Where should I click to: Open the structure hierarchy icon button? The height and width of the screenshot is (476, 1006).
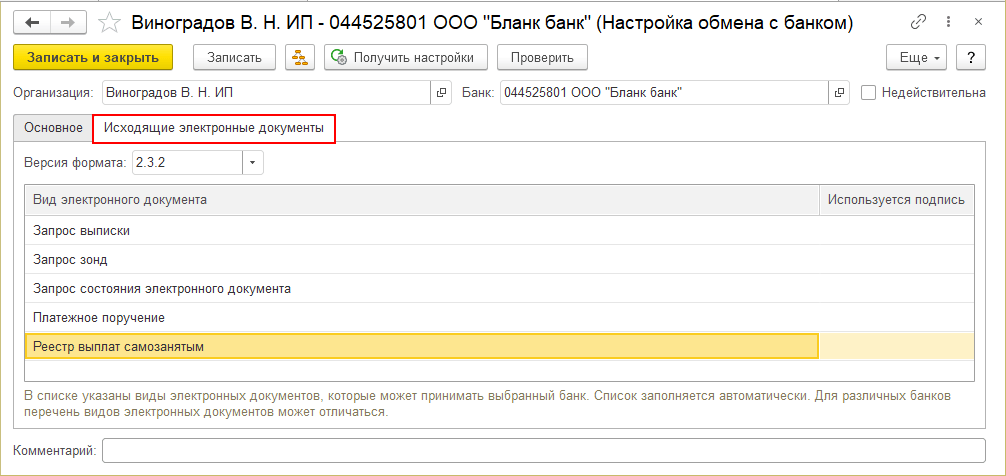[x=298, y=58]
